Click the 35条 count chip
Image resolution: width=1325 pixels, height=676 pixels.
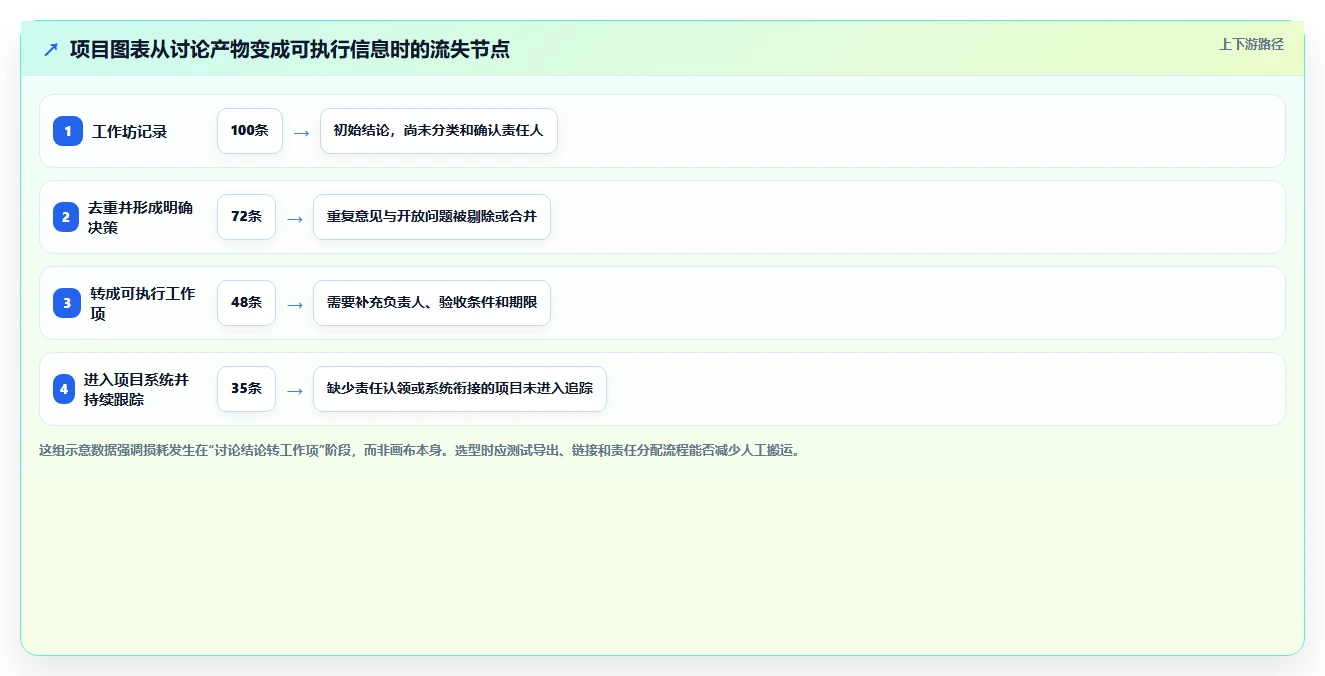pyautogui.click(x=246, y=389)
